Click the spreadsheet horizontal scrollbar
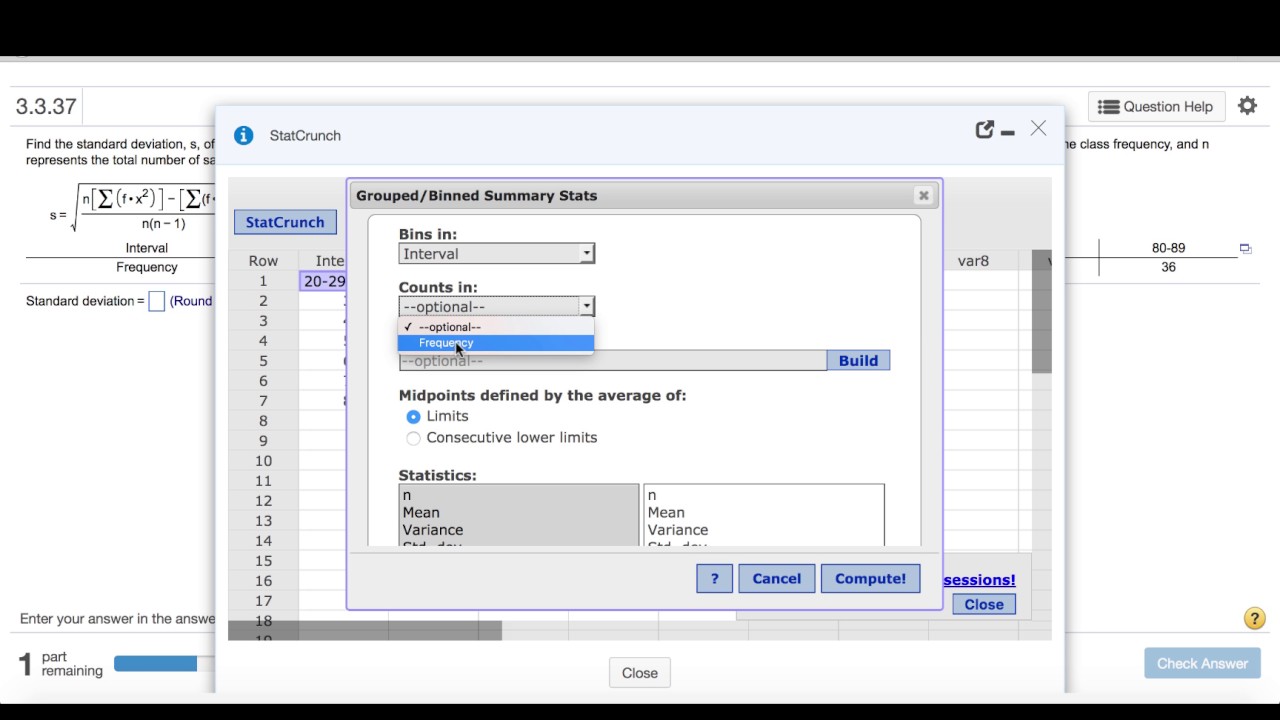Image resolution: width=1280 pixels, height=720 pixels. point(365,630)
